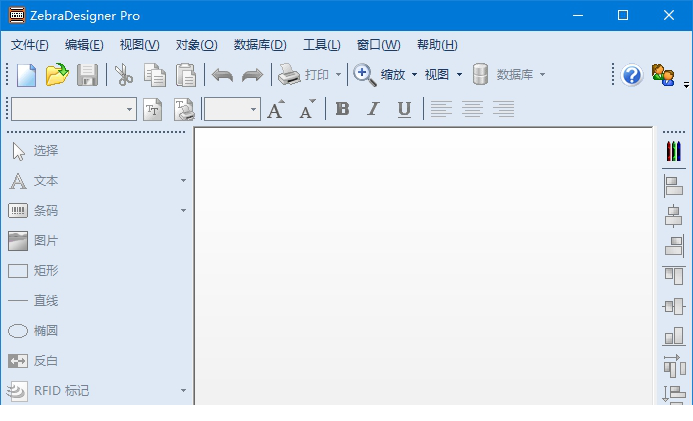Align text center
The image size is (693, 421).
pyautogui.click(x=472, y=109)
